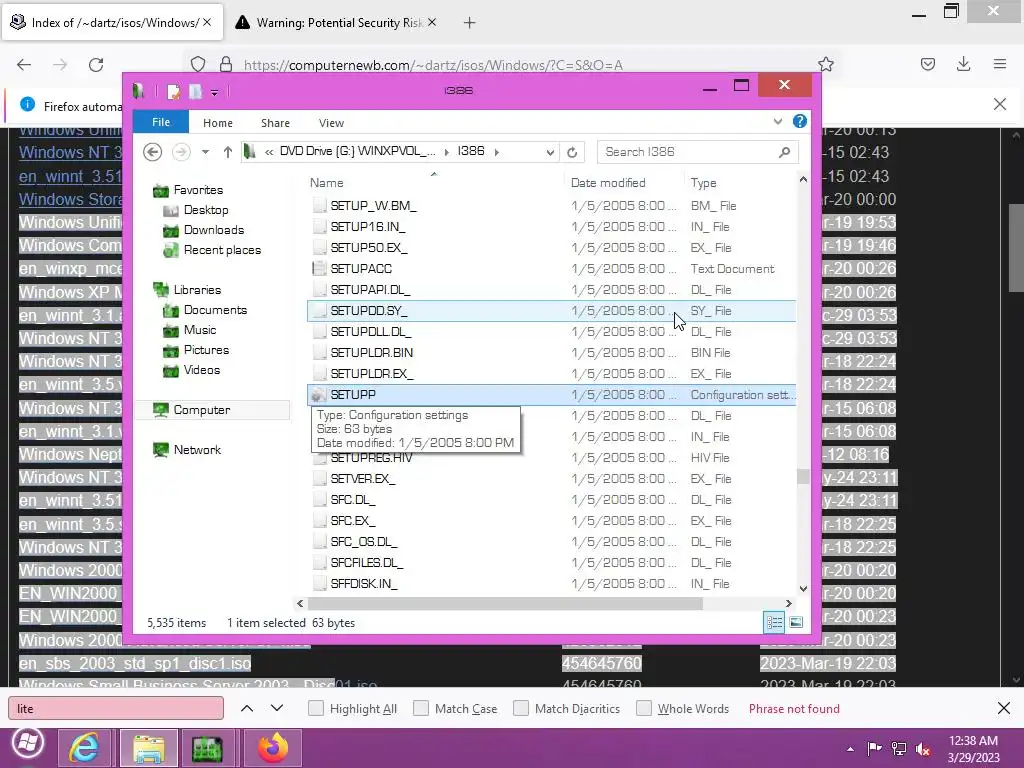The width and height of the screenshot is (1024, 768).
Task: Go back in Explorer navigation
Action: pos(152,152)
